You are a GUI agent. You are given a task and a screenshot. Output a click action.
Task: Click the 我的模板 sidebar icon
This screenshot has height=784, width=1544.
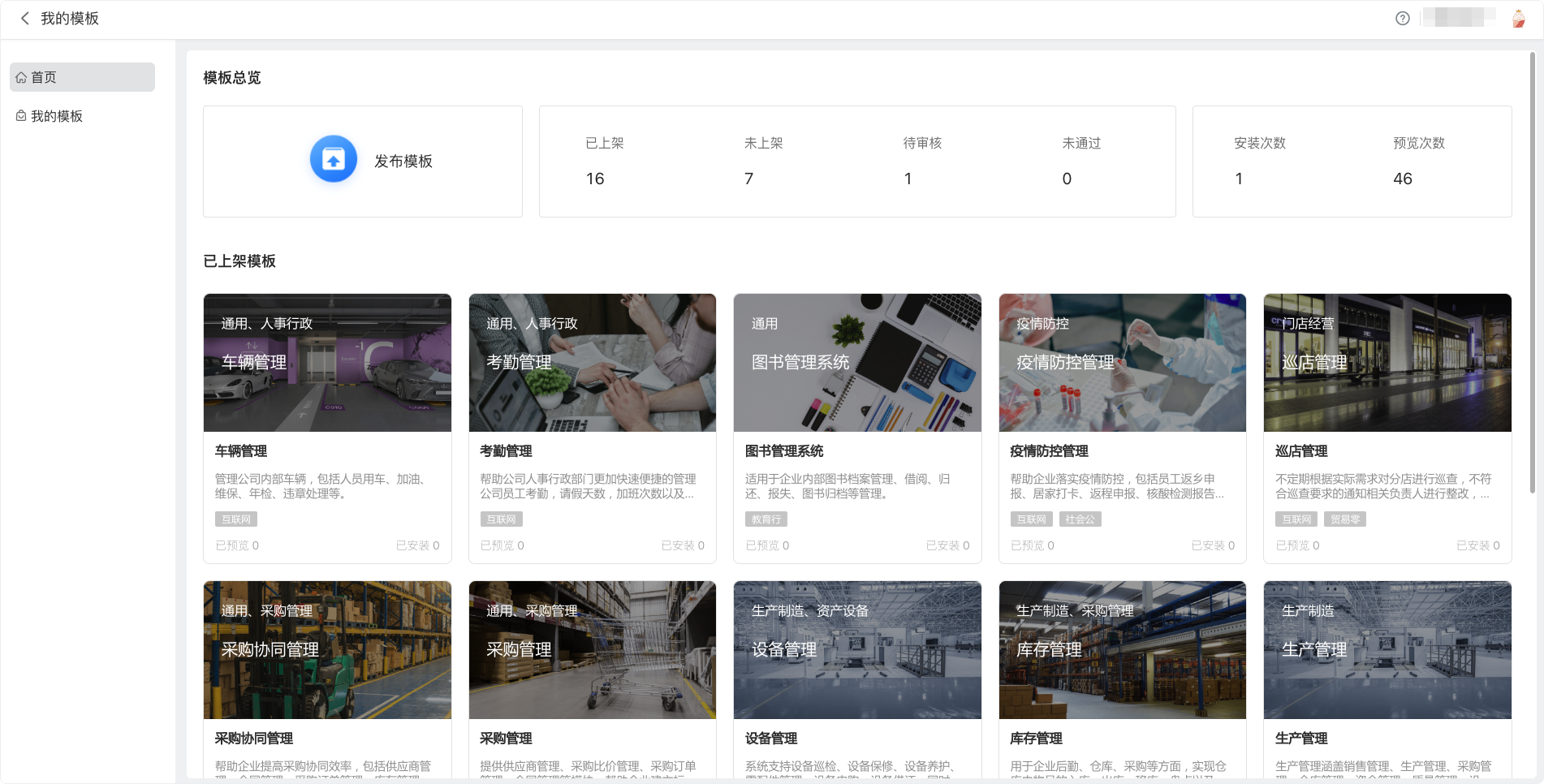tap(21, 116)
